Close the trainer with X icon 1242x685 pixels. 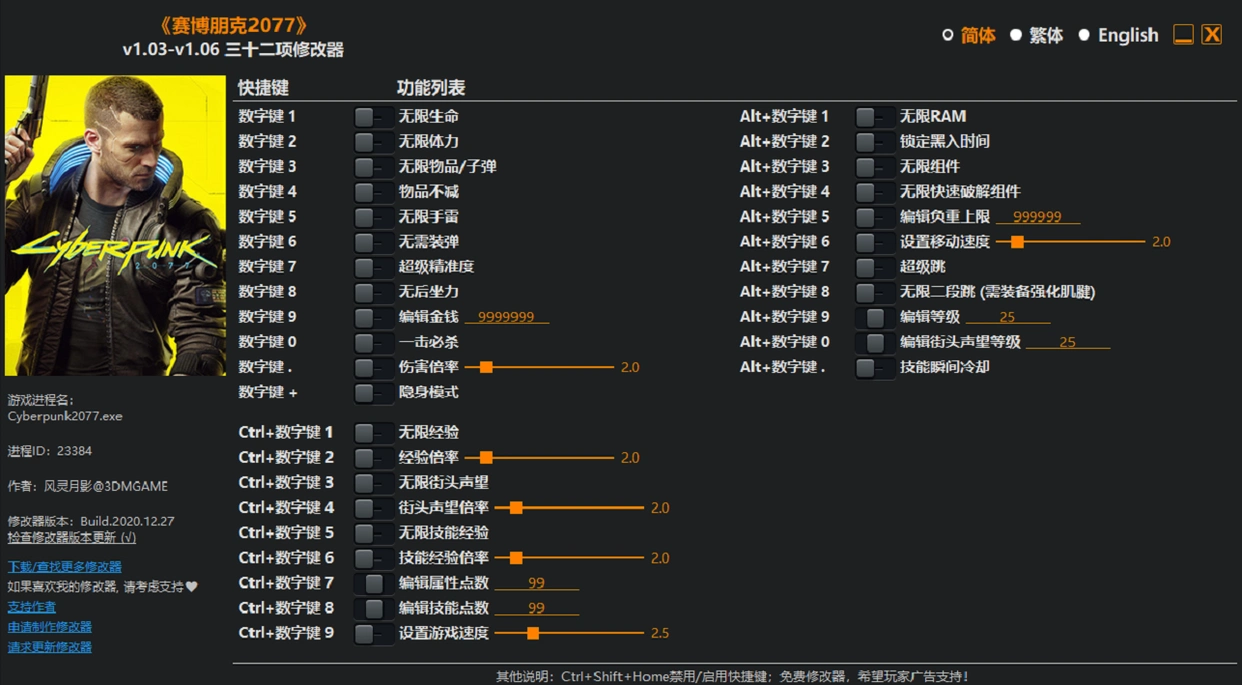tap(1212, 34)
